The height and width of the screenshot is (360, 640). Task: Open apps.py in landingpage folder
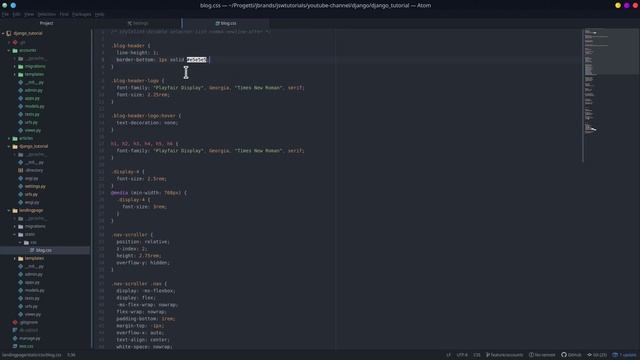(x=32, y=282)
